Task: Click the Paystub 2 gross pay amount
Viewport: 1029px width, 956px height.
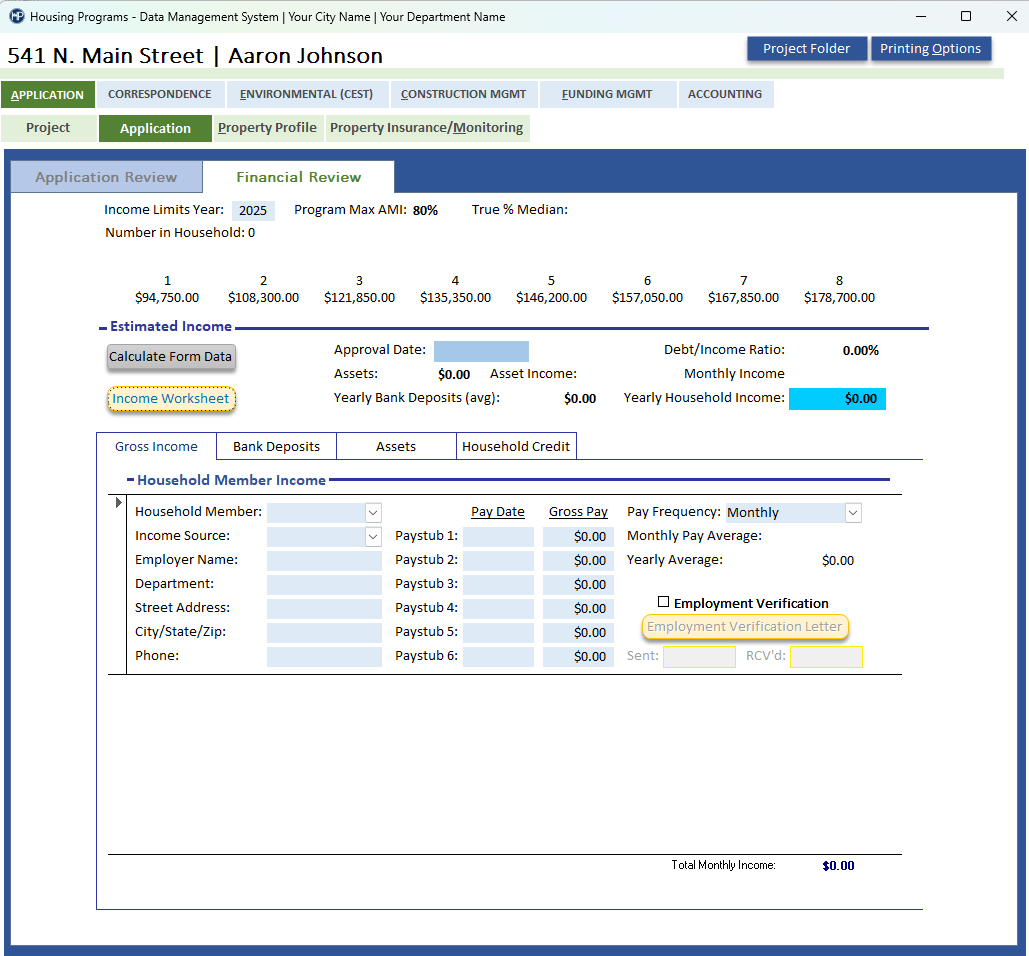Action: click(x=578, y=560)
